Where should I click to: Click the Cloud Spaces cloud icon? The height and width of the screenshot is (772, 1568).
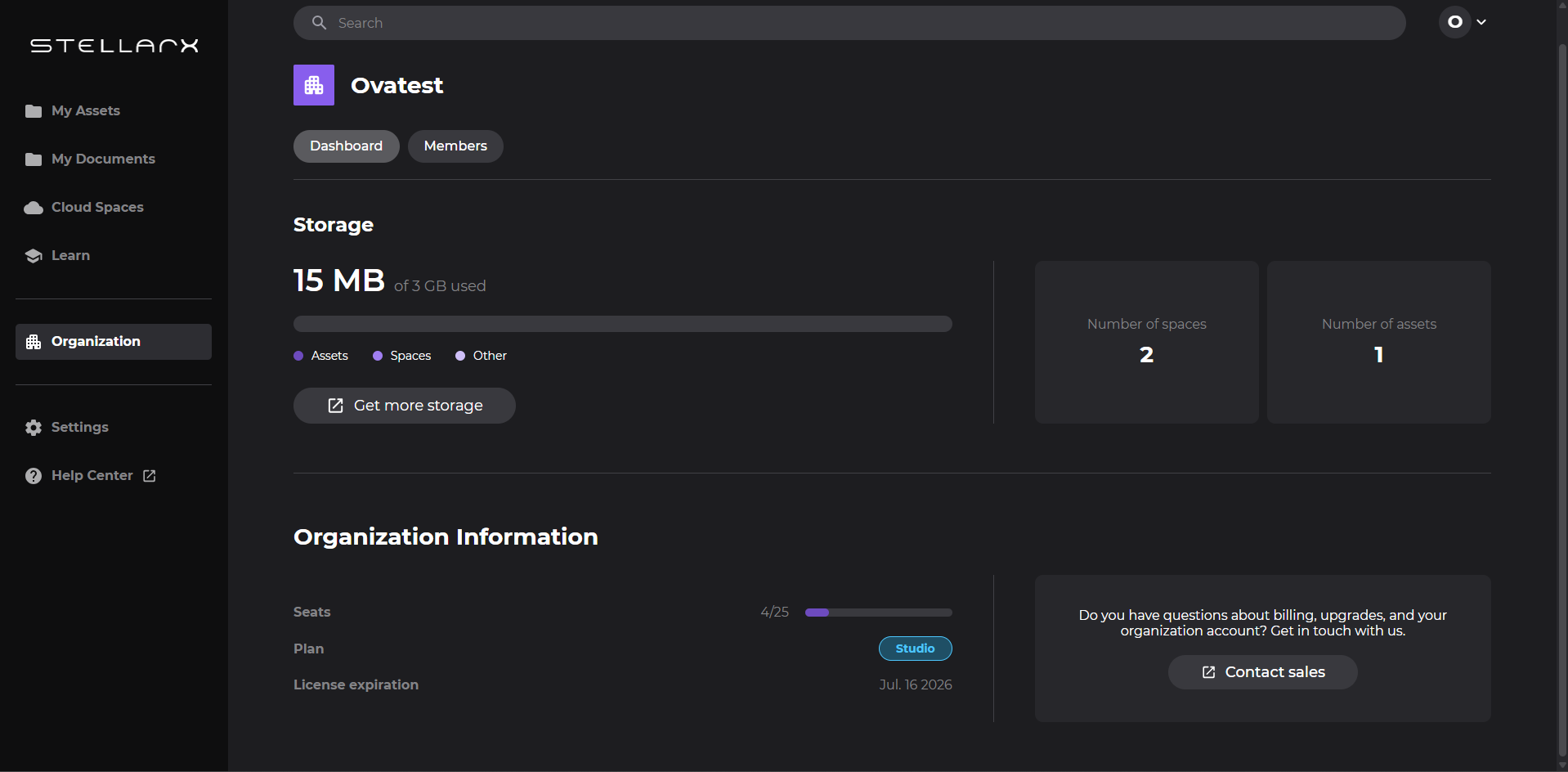point(34,208)
